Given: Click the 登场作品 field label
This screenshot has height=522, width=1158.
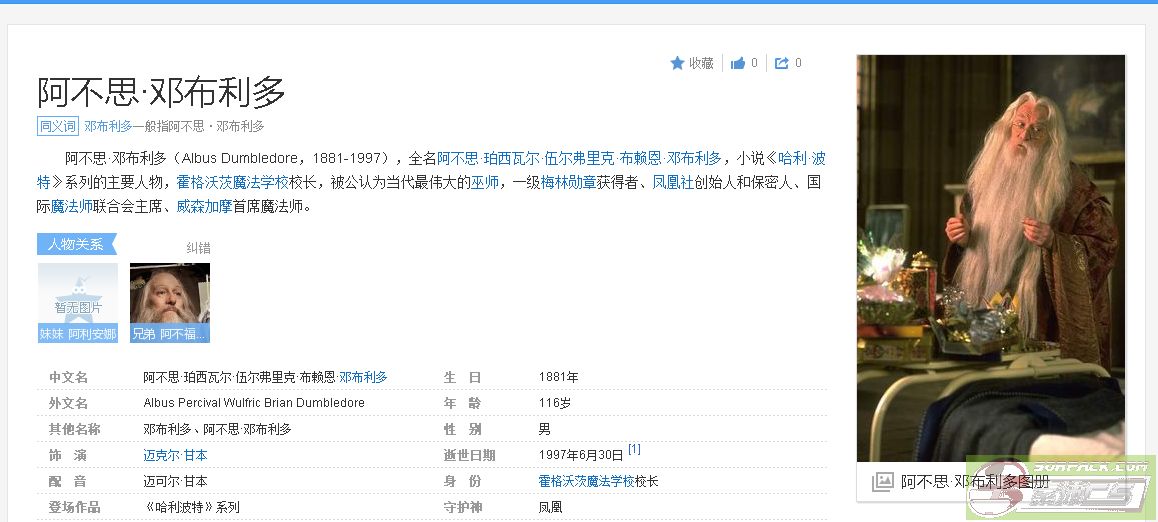Looking at the screenshot, I should pyautogui.click(x=75, y=508).
